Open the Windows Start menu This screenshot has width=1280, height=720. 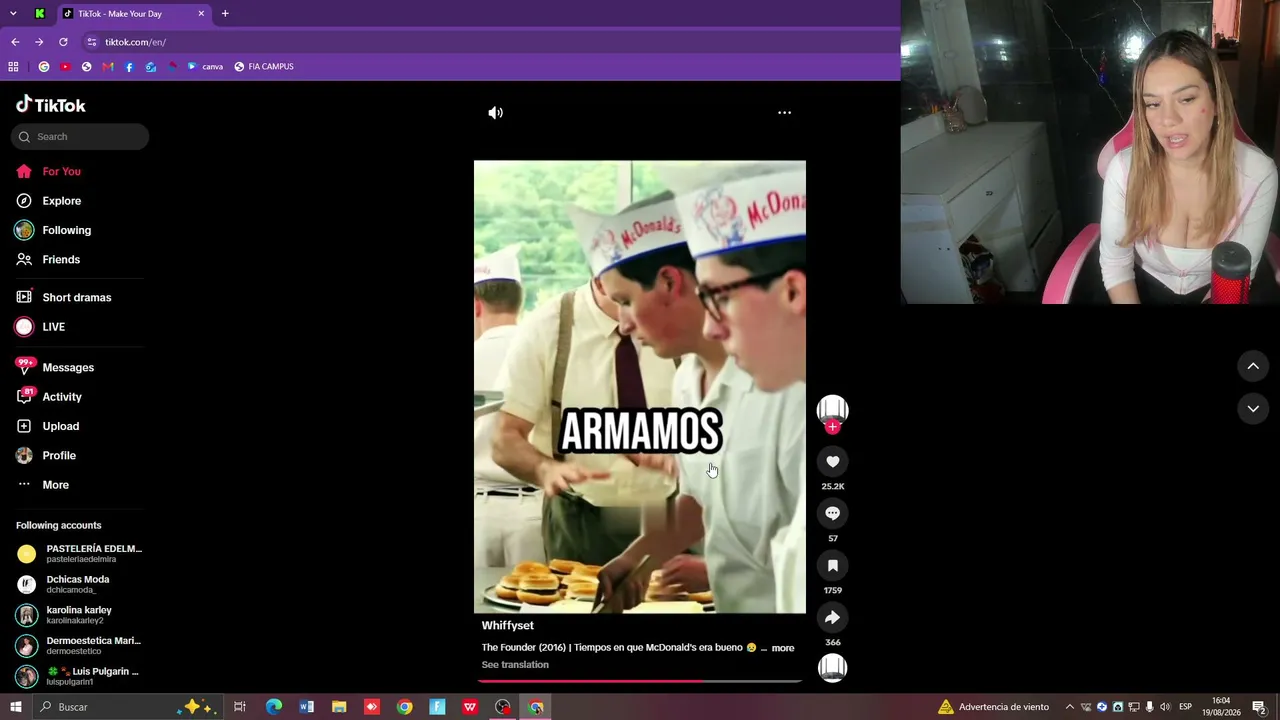15,707
